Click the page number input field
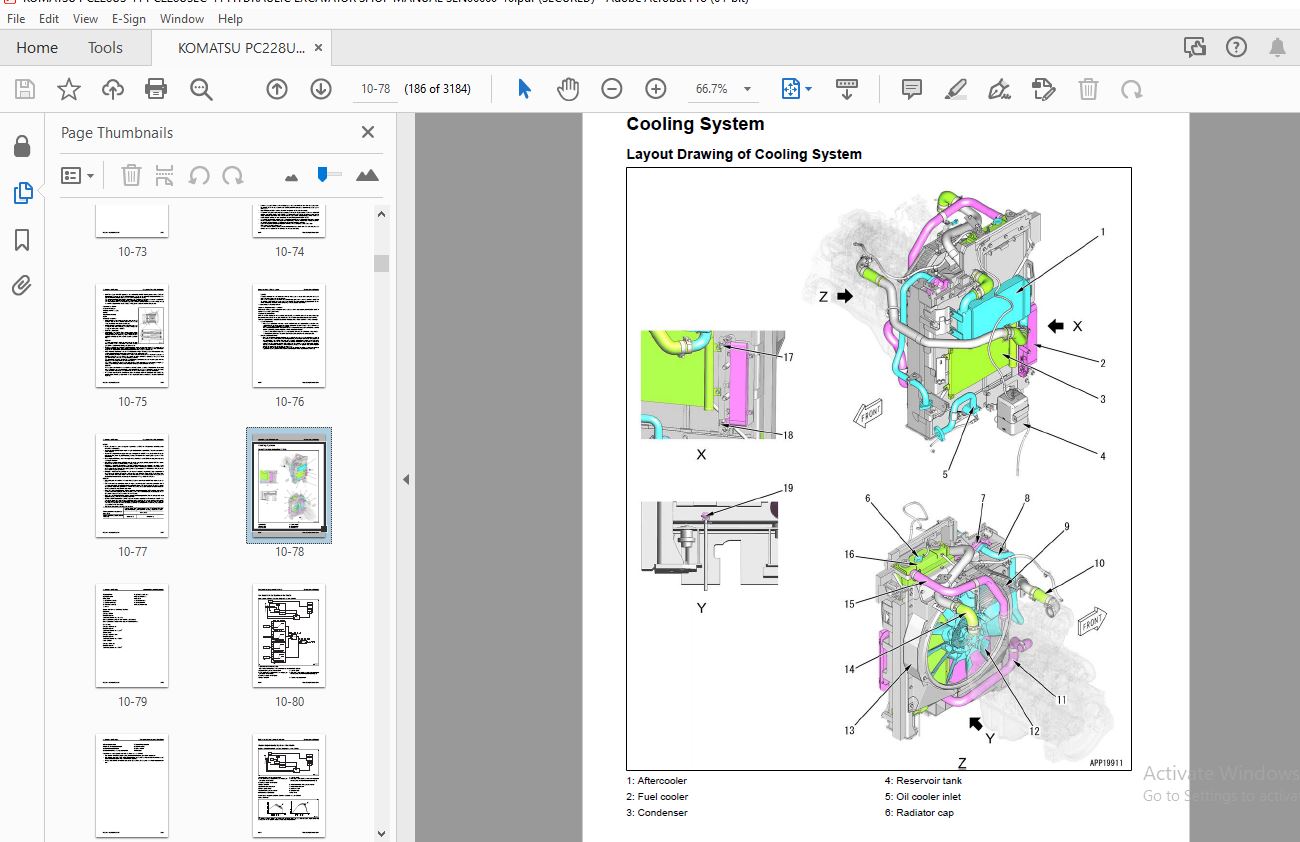Viewport: 1300px width, 842px height. point(375,89)
